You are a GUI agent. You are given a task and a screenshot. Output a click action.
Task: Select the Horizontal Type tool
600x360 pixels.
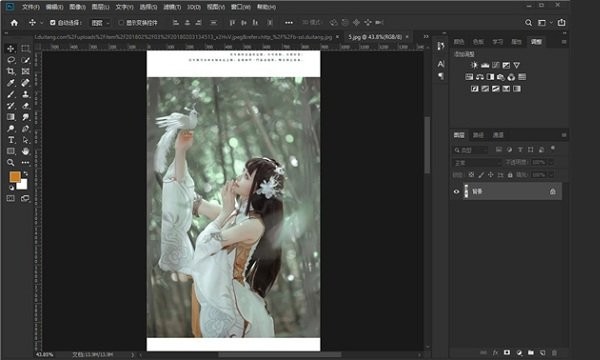coord(11,140)
